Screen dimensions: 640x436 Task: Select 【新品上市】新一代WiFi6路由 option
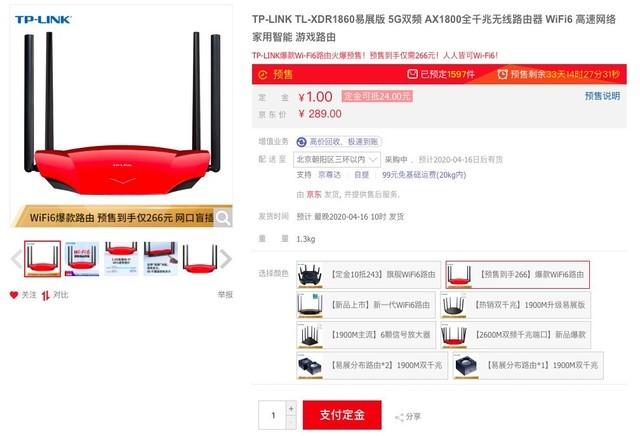(366, 305)
